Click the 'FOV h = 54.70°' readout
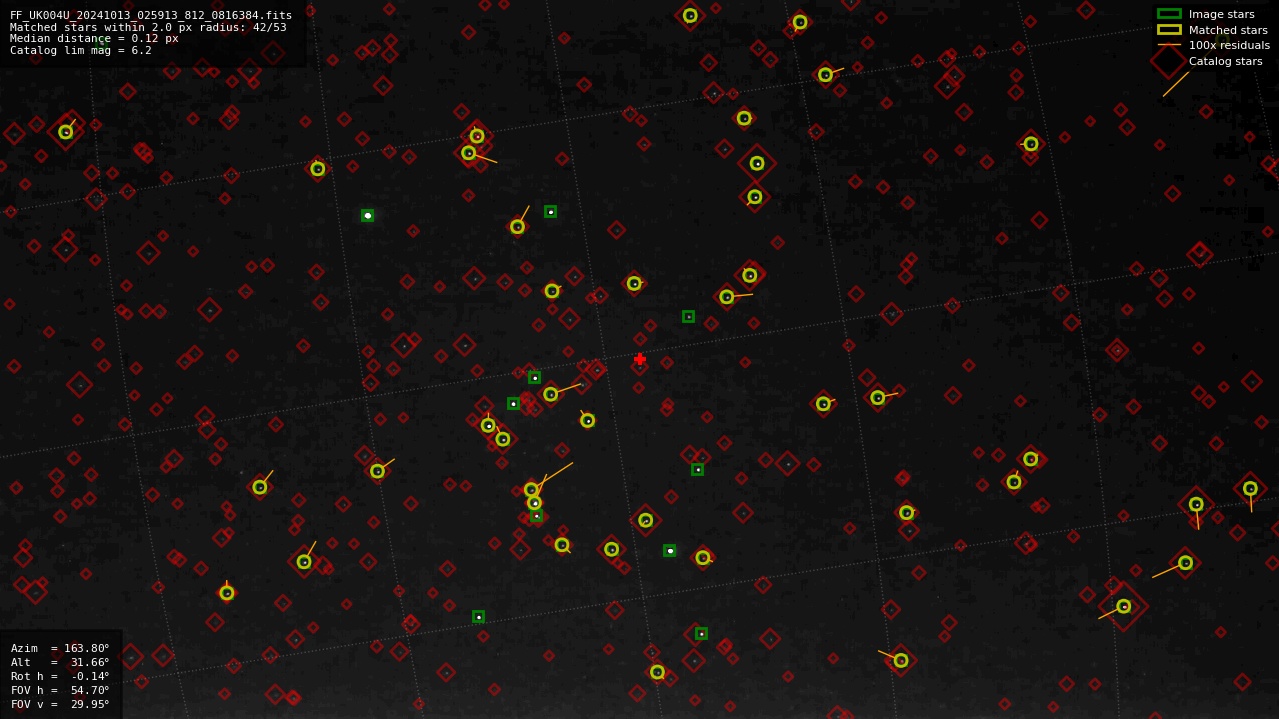This screenshot has width=1279, height=719. click(x=60, y=690)
